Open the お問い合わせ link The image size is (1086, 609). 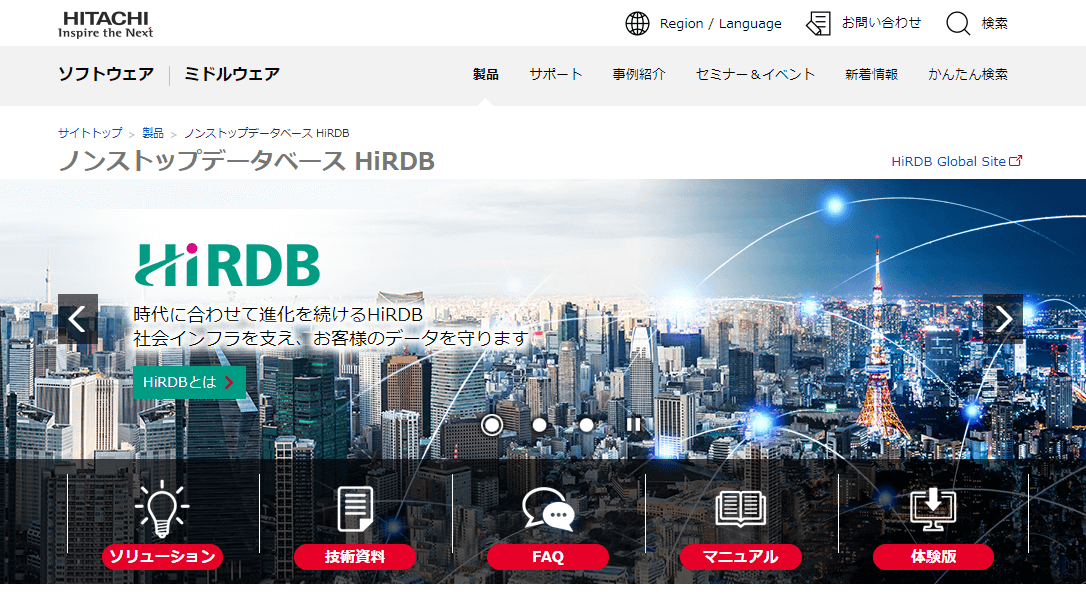[881, 23]
